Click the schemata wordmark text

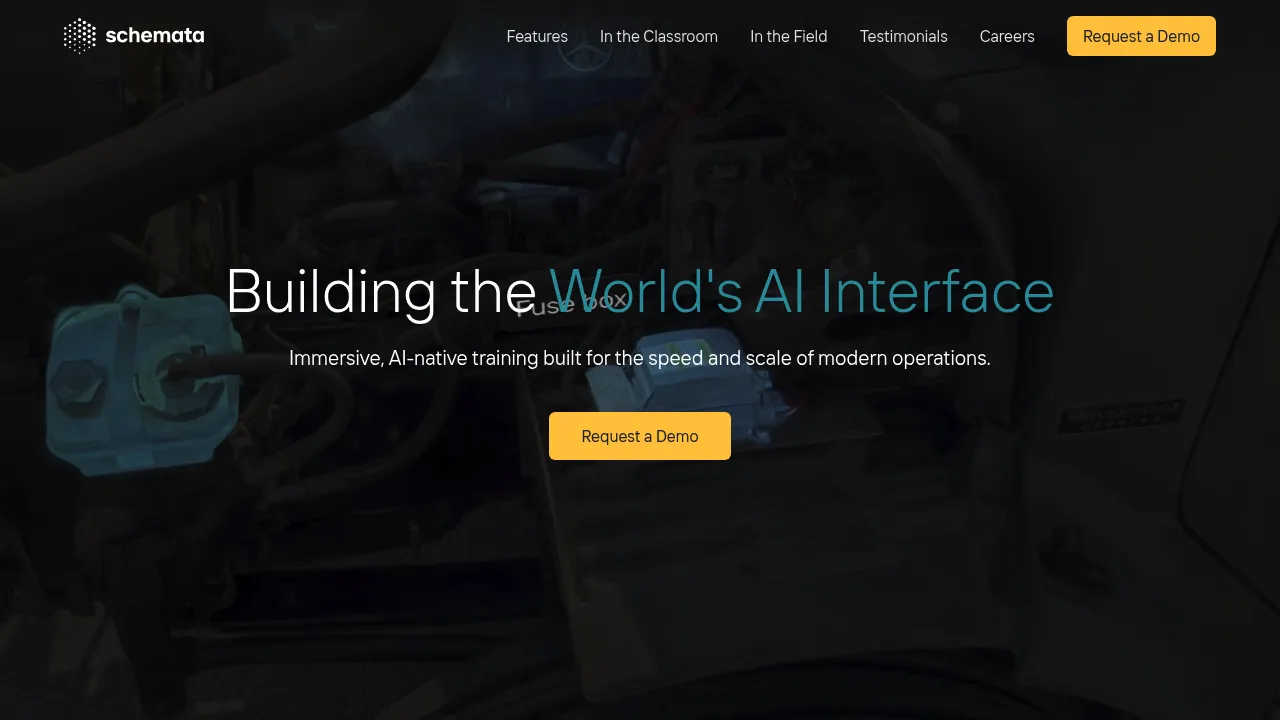click(154, 36)
